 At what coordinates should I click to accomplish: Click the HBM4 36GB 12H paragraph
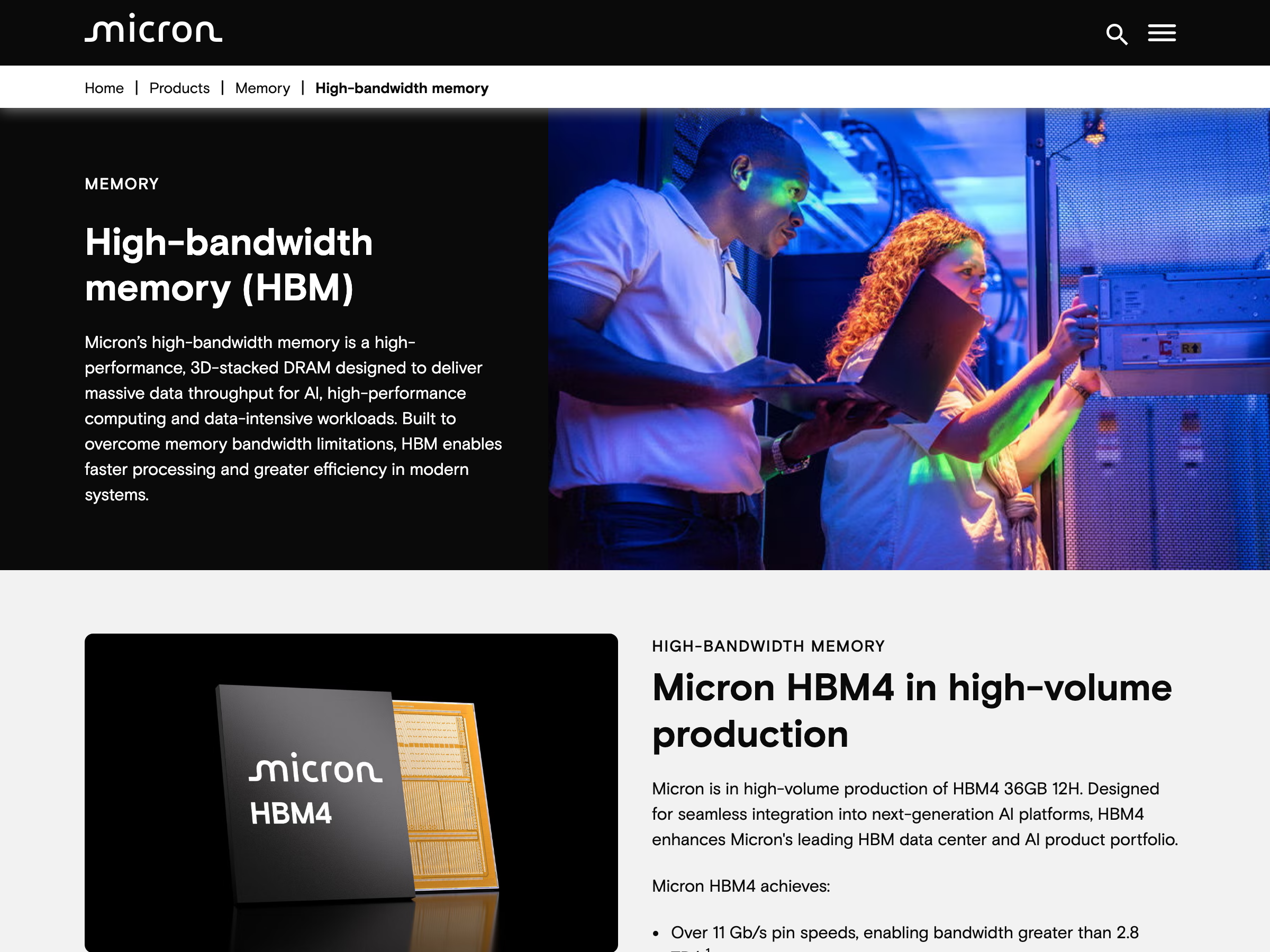click(x=914, y=814)
